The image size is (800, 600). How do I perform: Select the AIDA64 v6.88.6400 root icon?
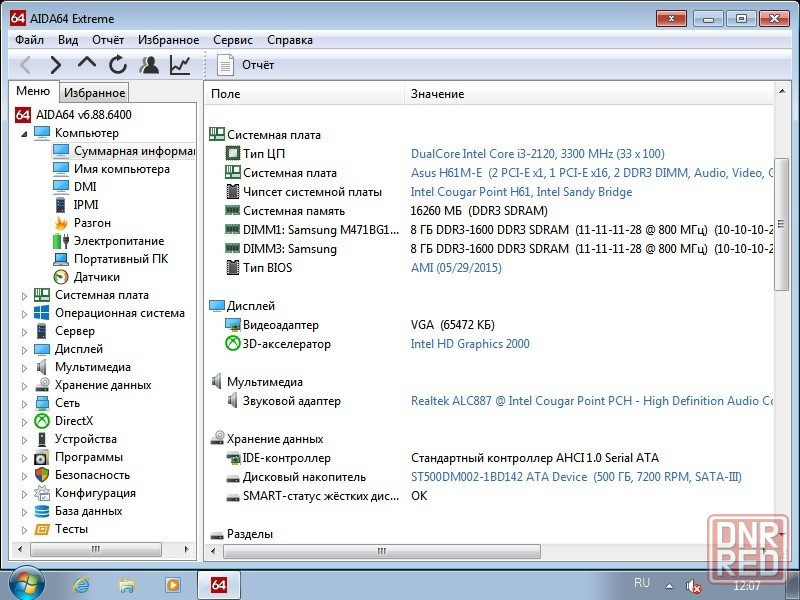coord(22,114)
